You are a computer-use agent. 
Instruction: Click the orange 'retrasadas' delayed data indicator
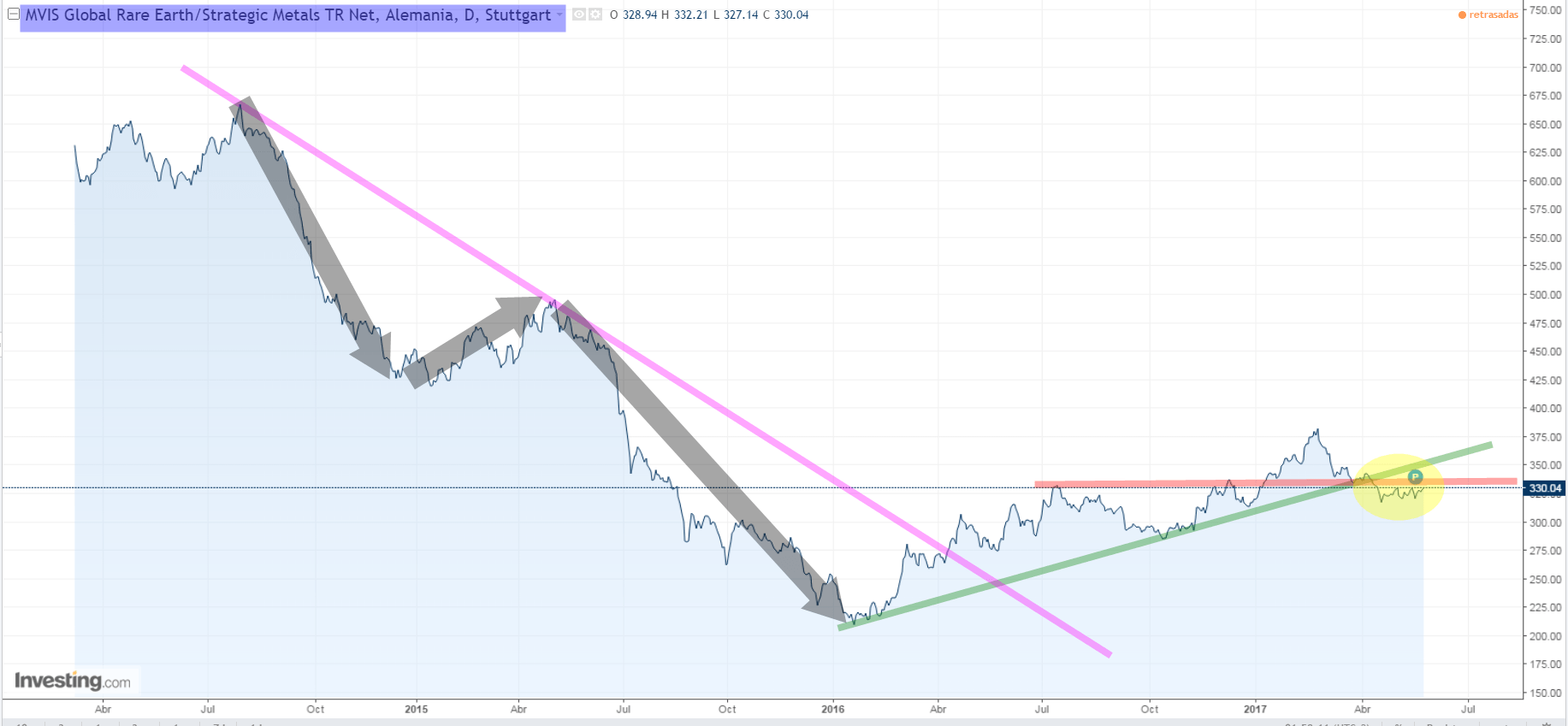pos(1488,15)
